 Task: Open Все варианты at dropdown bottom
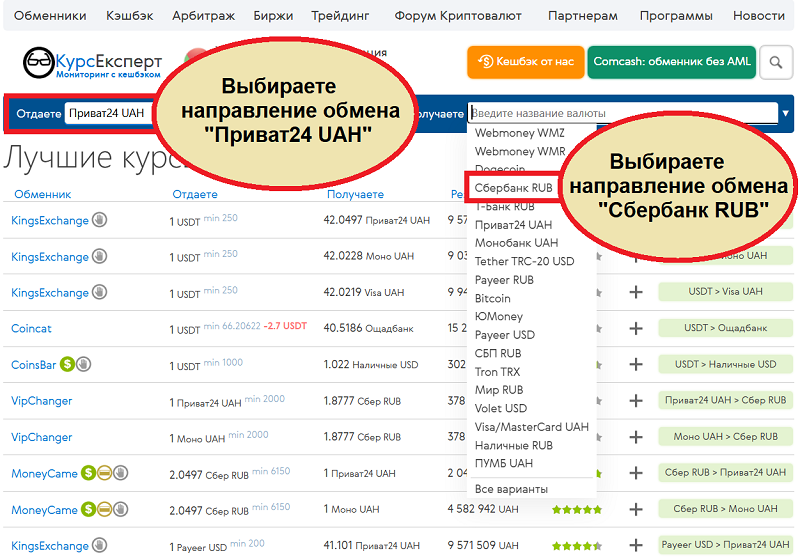511,489
